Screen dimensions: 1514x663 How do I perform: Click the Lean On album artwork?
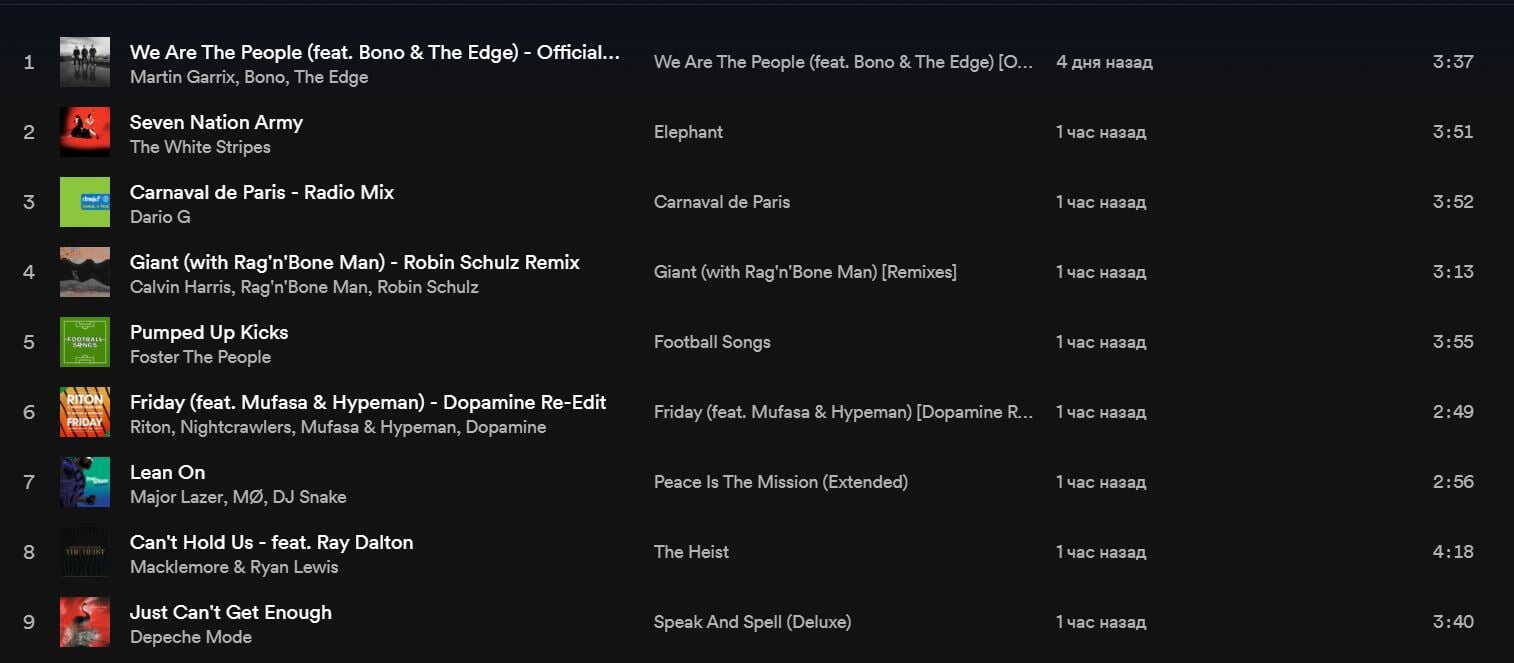pos(85,482)
